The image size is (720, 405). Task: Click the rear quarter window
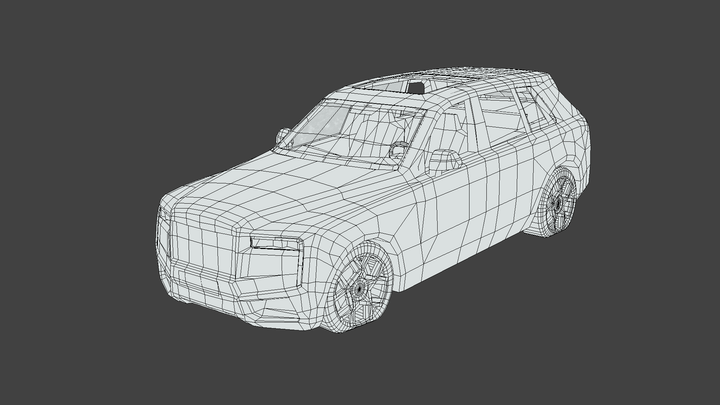[x=537, y=108]
